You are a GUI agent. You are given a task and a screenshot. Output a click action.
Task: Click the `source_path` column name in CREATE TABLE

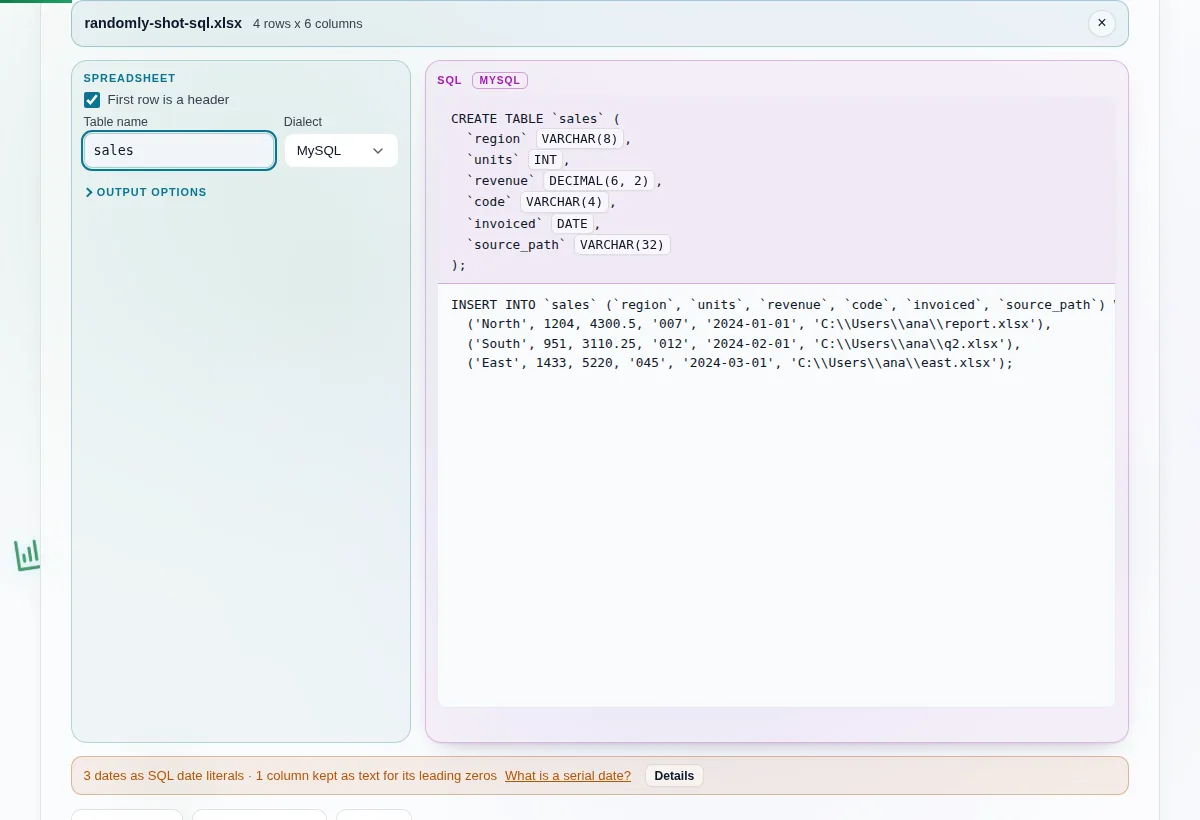517,245
